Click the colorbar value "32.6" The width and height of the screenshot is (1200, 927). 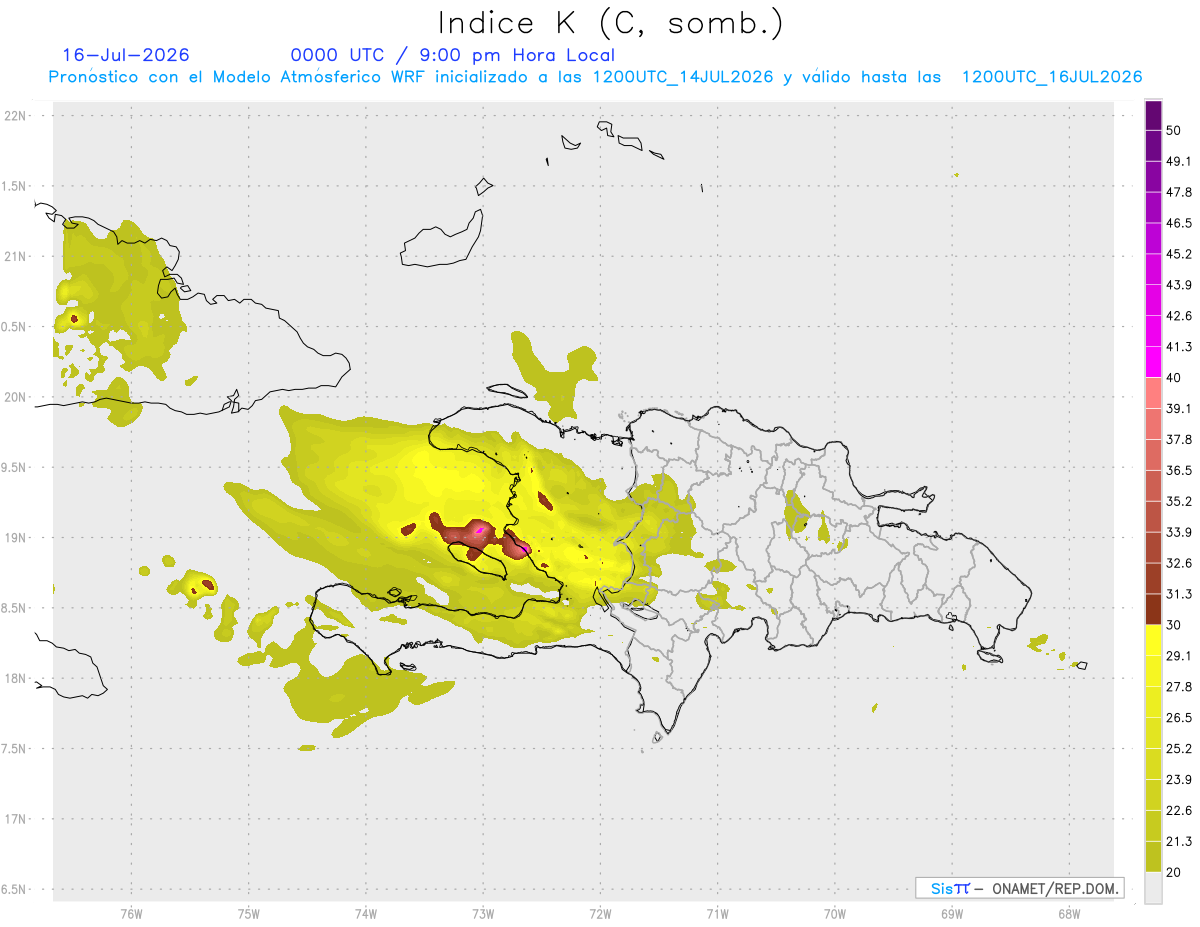(x=1179, y=563)
